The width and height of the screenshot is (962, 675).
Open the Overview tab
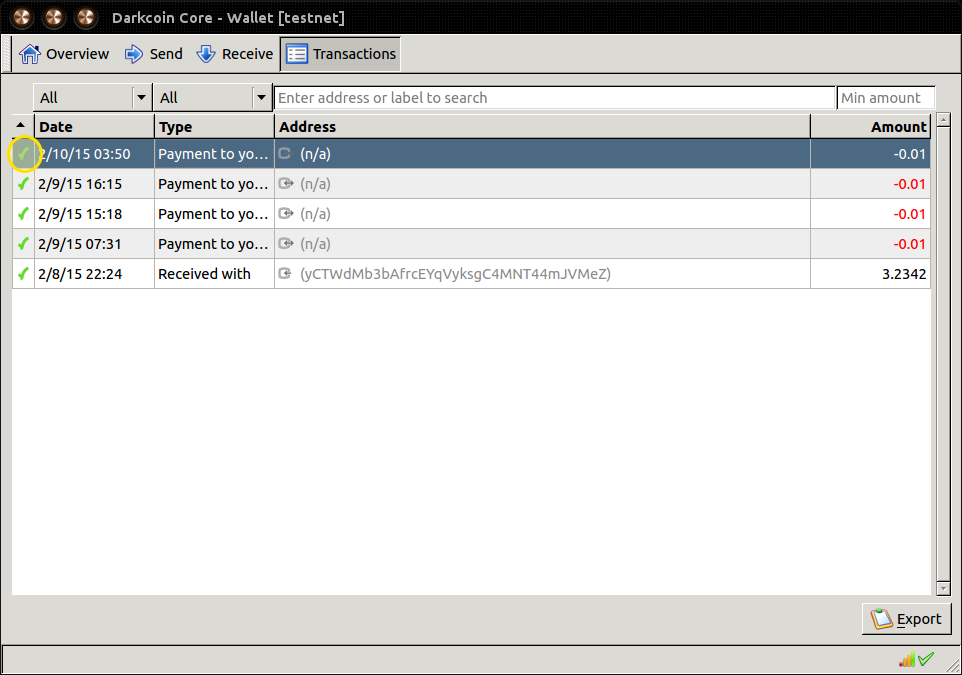click(64, 54)
